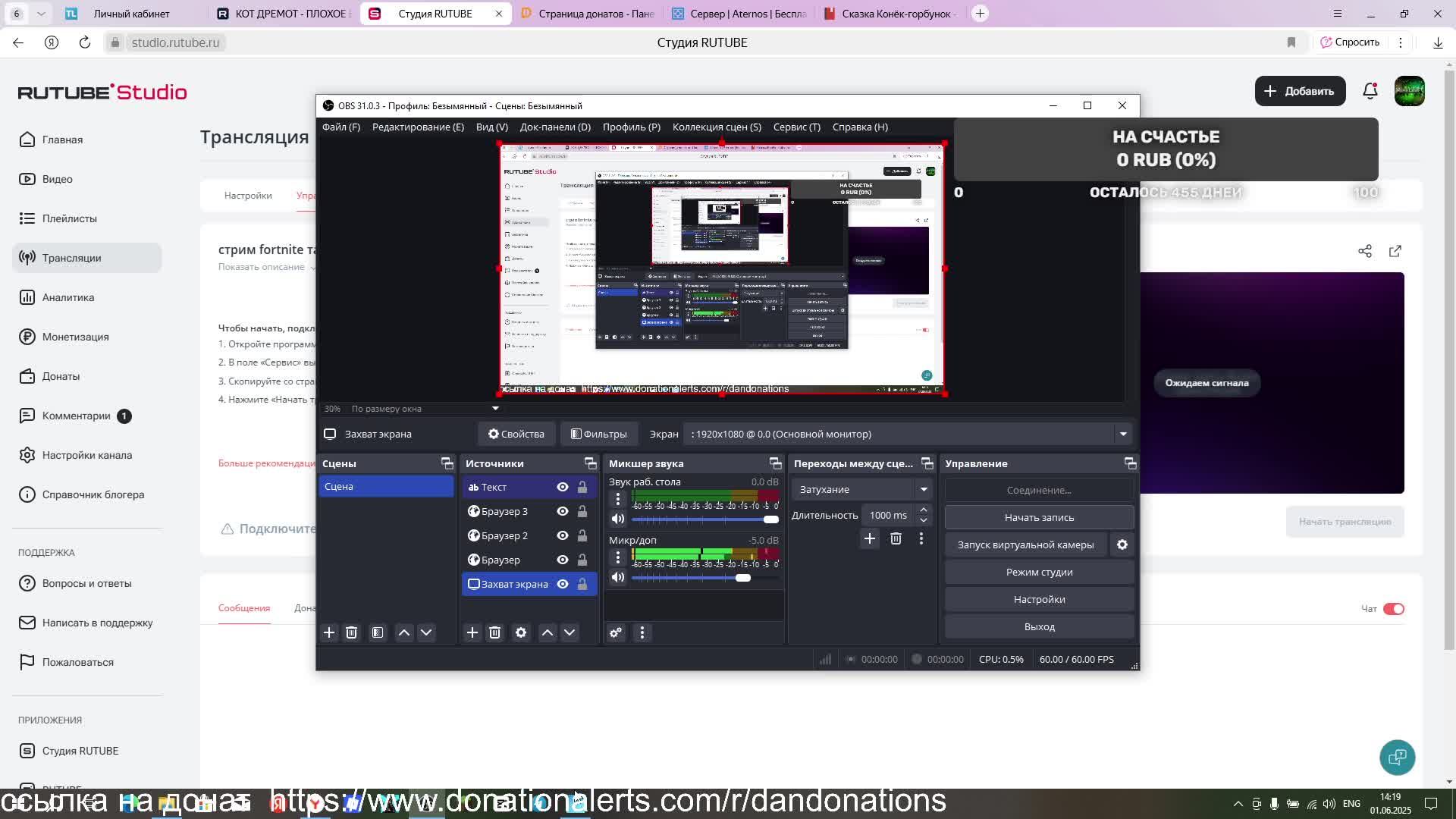Add a new source with the plus icon

tap(472, 632)
